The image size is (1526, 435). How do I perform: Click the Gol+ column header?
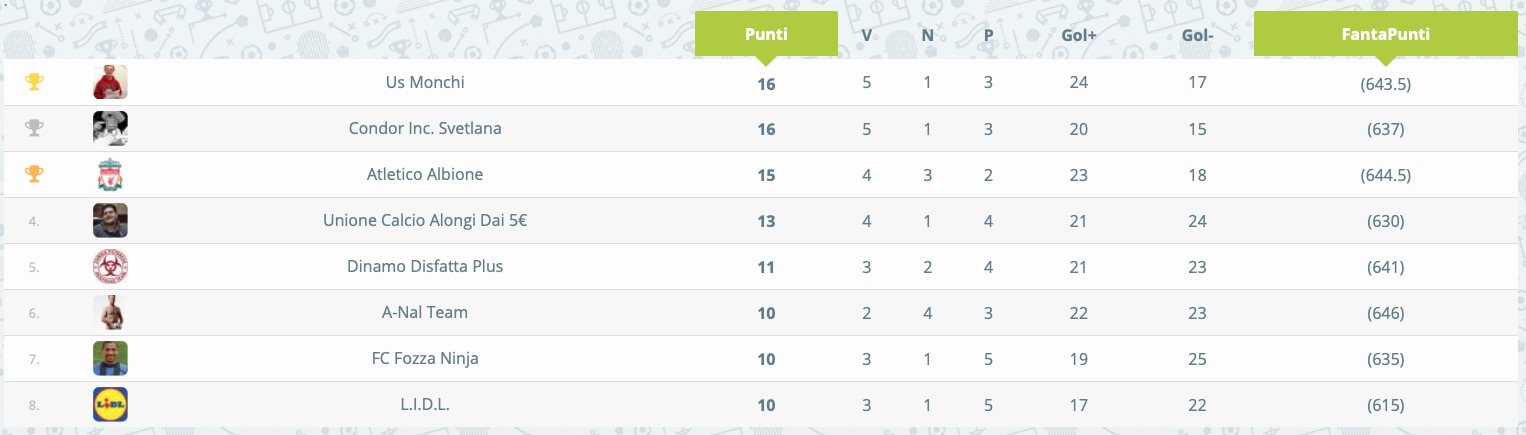pos(1078,34)
